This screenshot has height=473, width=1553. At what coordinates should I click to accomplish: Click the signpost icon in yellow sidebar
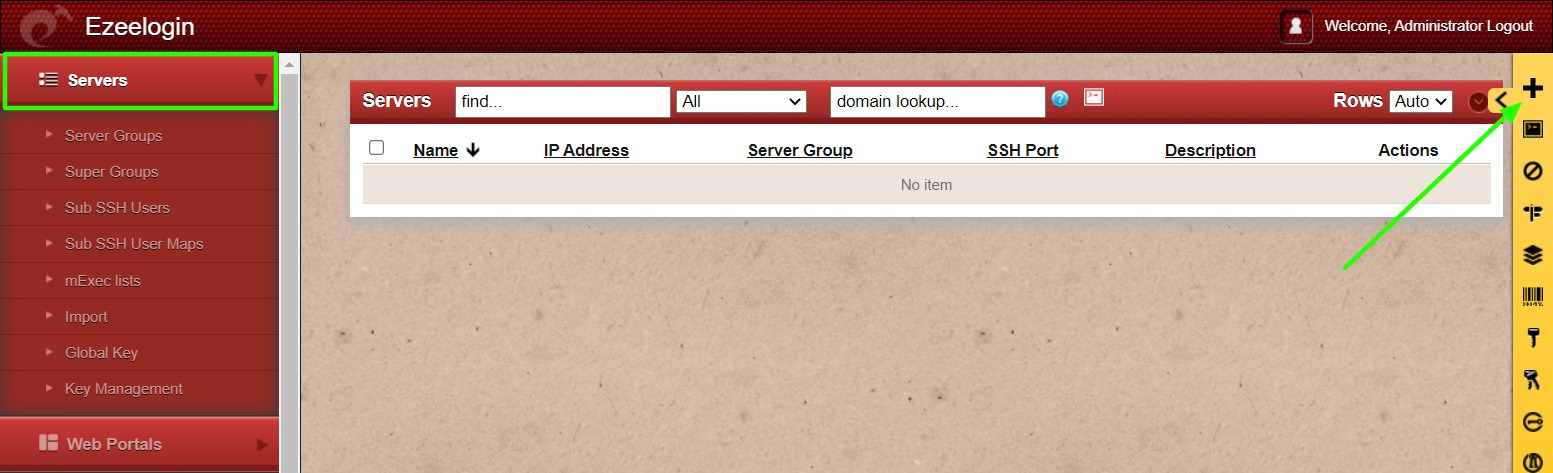tap(1532, 212)
